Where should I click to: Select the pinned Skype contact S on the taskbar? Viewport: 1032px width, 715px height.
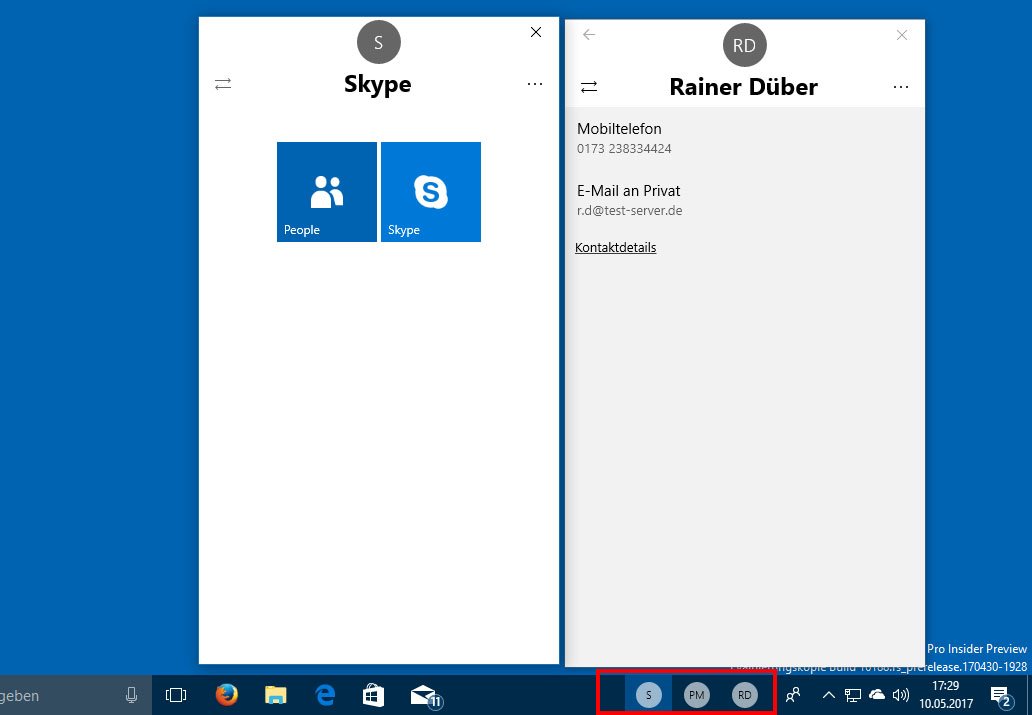(x=648, y=694)
